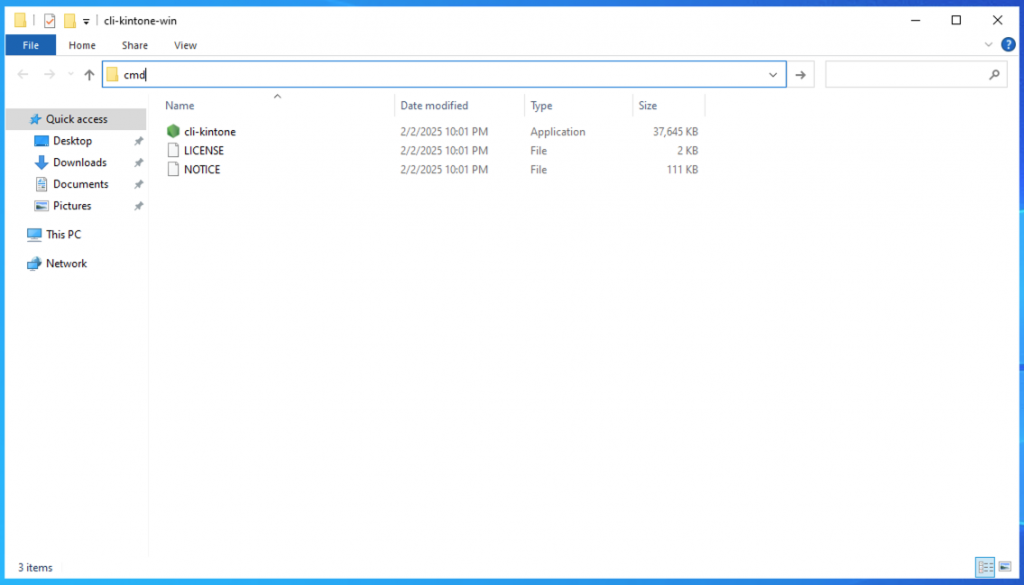This screenshot has height=585, width=1024.
Task: Click the Pictures icon in sidebar
Action: (41, 206)
